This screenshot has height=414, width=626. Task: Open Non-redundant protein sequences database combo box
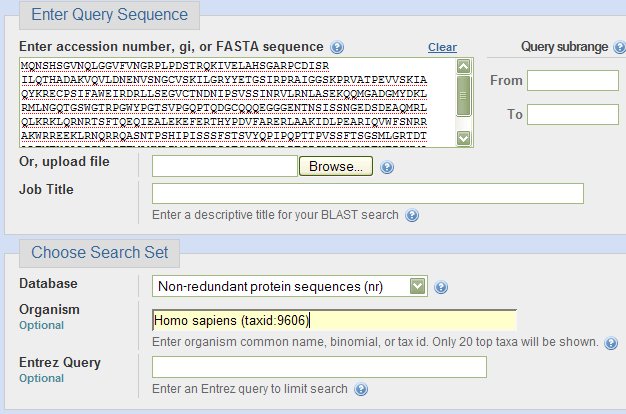pyautogui.click(x=289, y=286)
